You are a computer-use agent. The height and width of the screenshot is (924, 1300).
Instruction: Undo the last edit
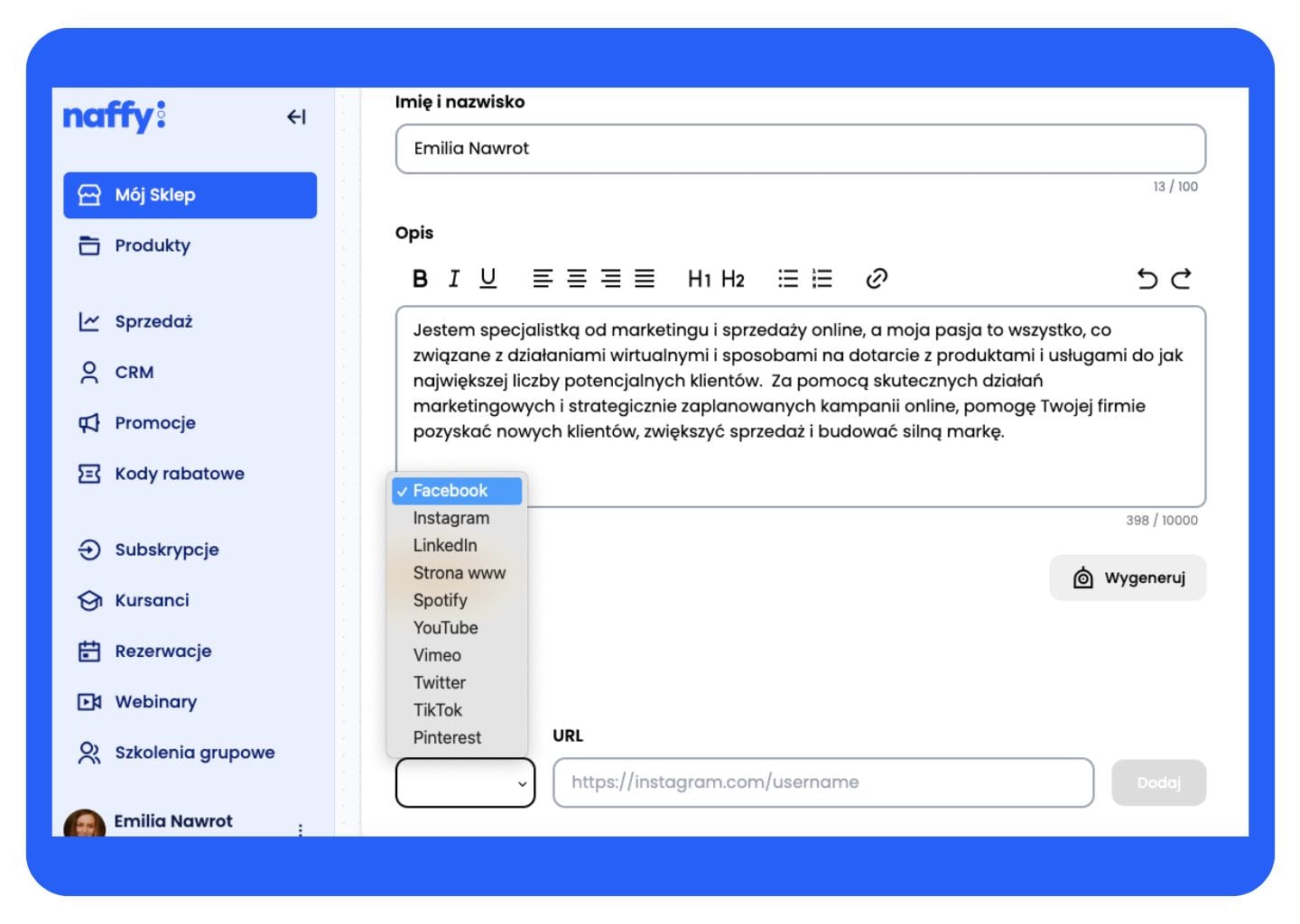click(x=1147, y=279)
